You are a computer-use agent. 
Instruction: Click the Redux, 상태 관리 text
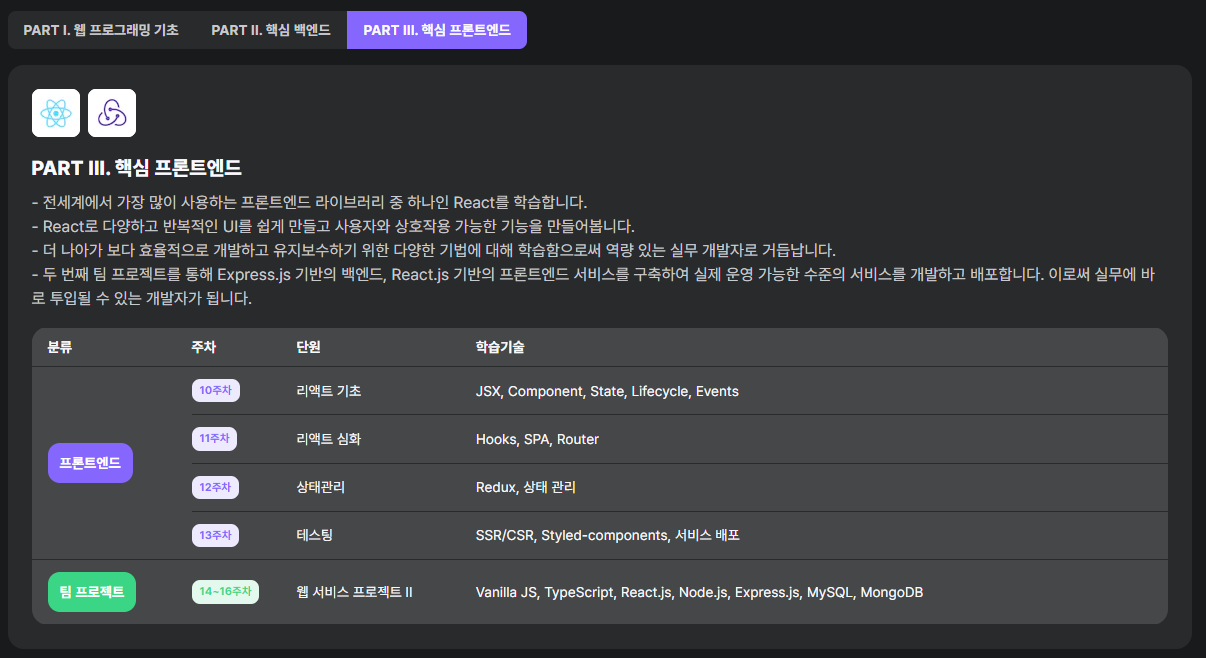526,487
